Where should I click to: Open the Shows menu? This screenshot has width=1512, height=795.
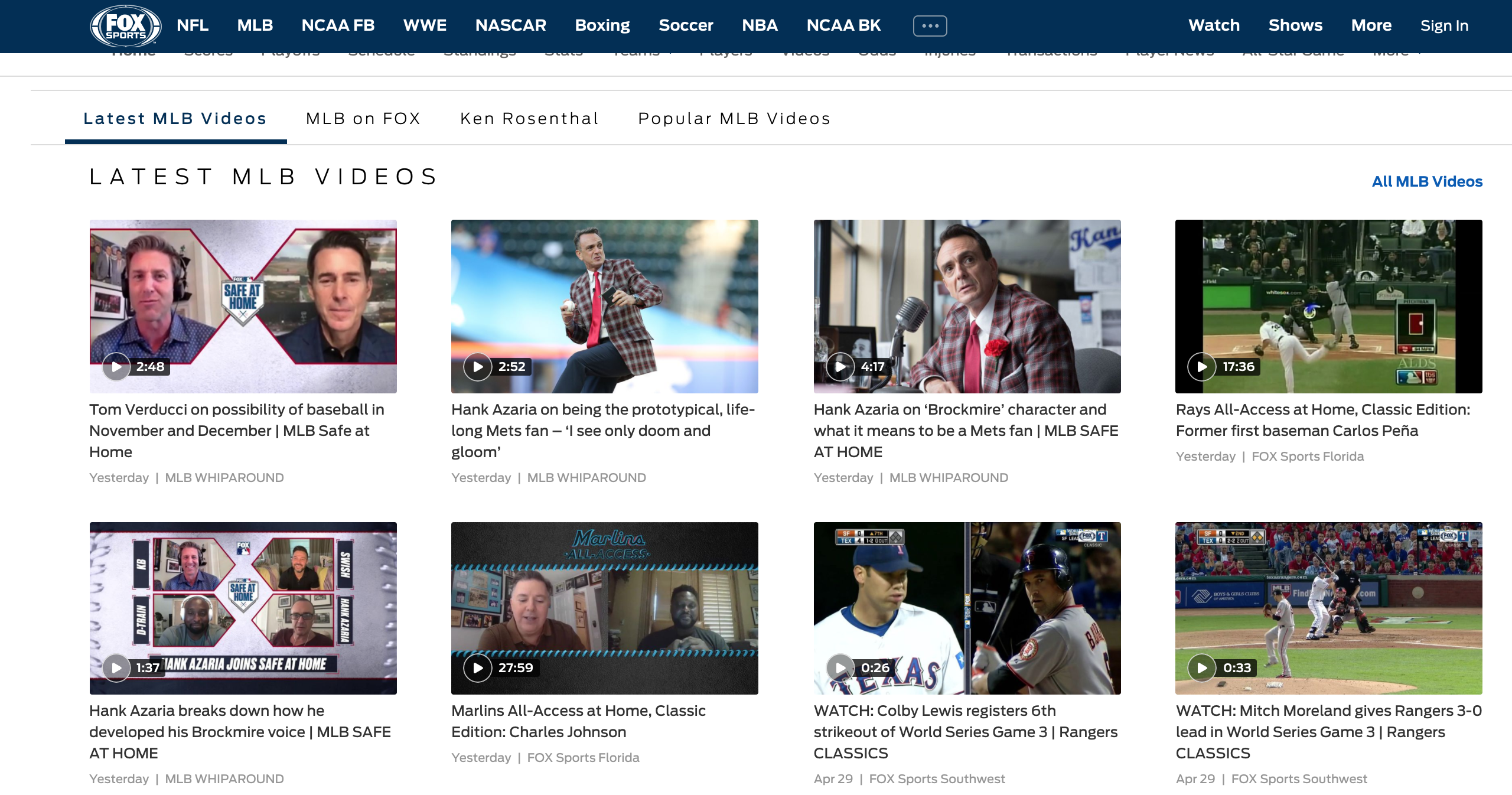click(x=1295, y=25)
